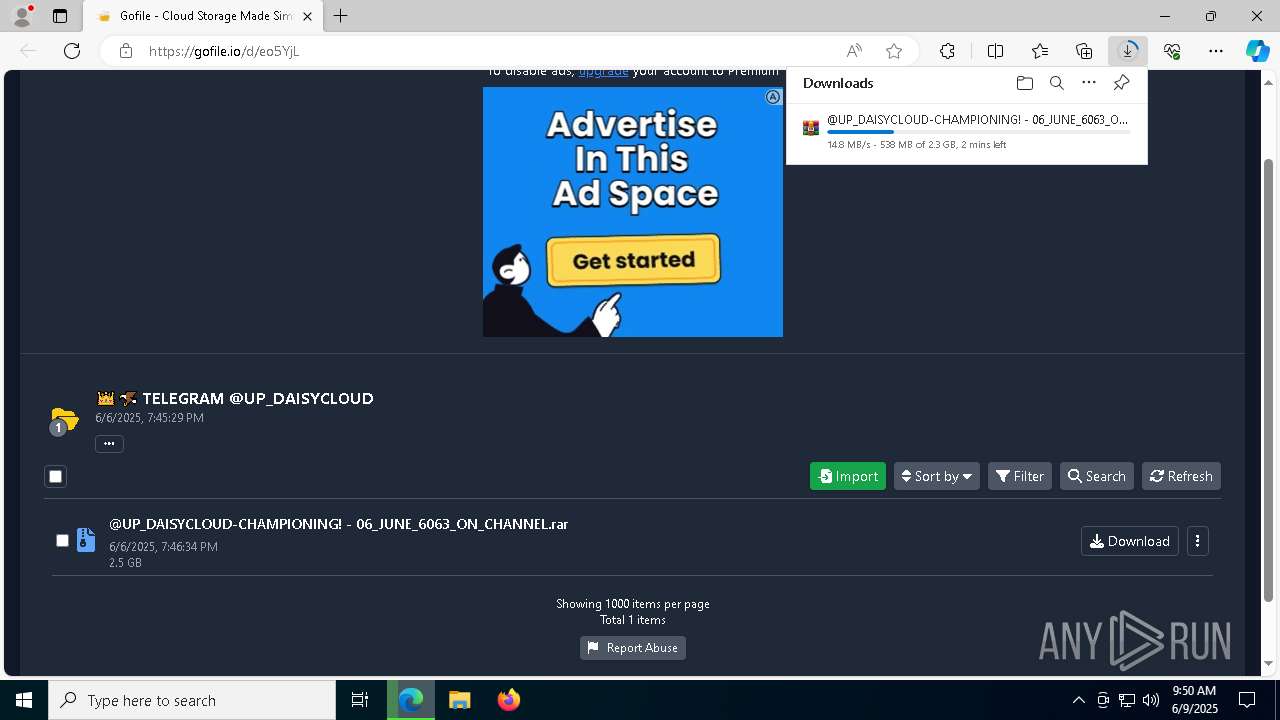Image resolution: width=1280 pixels, height=720 pixels.
Task: Open Edge Settings and more menu
Action: [1216, 51]
